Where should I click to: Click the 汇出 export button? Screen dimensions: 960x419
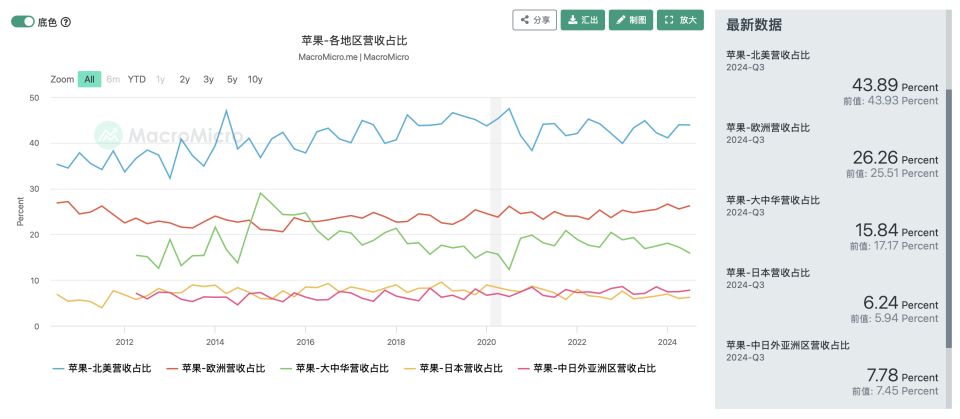[x=583, y=20]
